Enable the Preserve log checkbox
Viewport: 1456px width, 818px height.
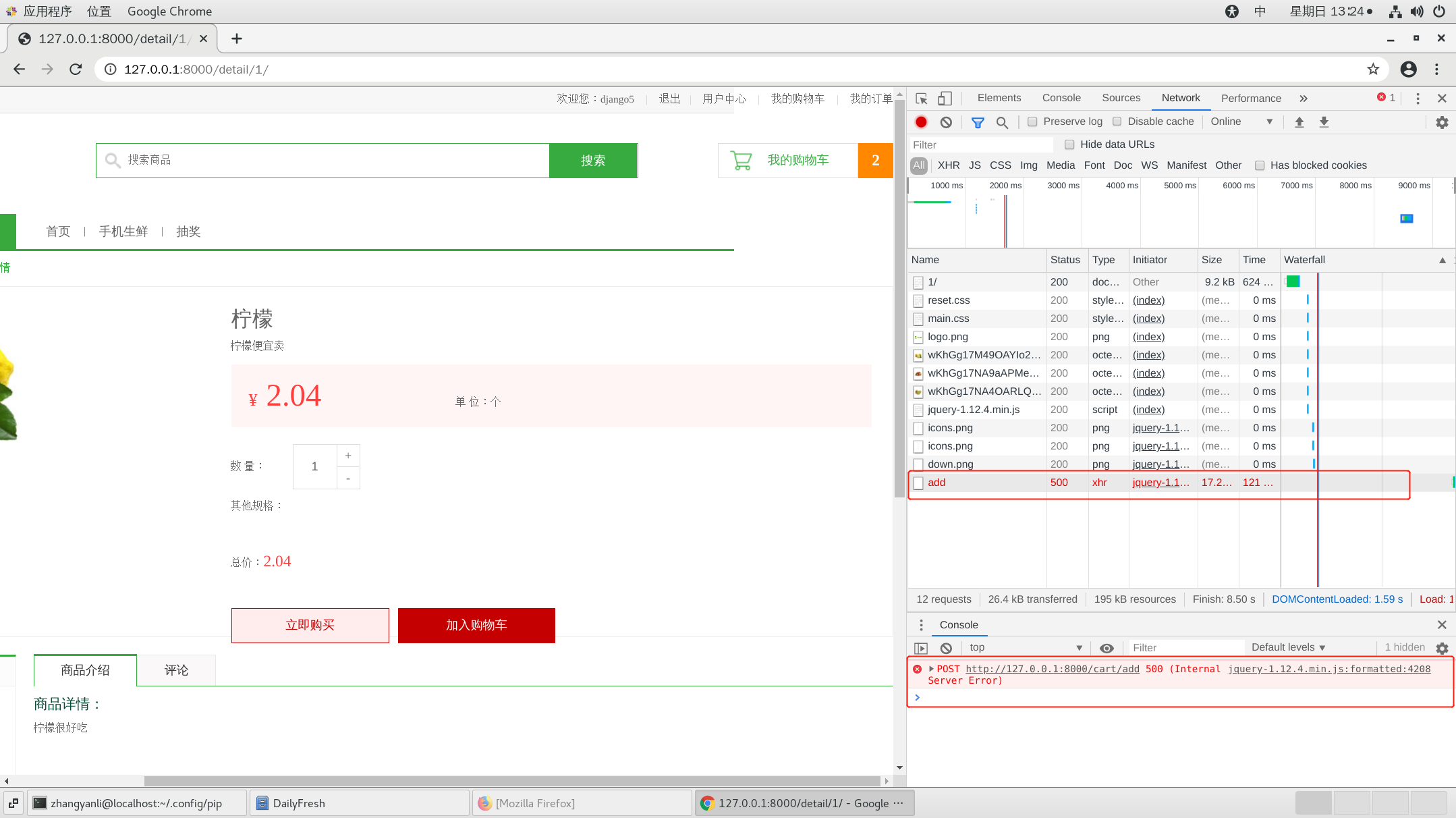(x=1032, y=121)
